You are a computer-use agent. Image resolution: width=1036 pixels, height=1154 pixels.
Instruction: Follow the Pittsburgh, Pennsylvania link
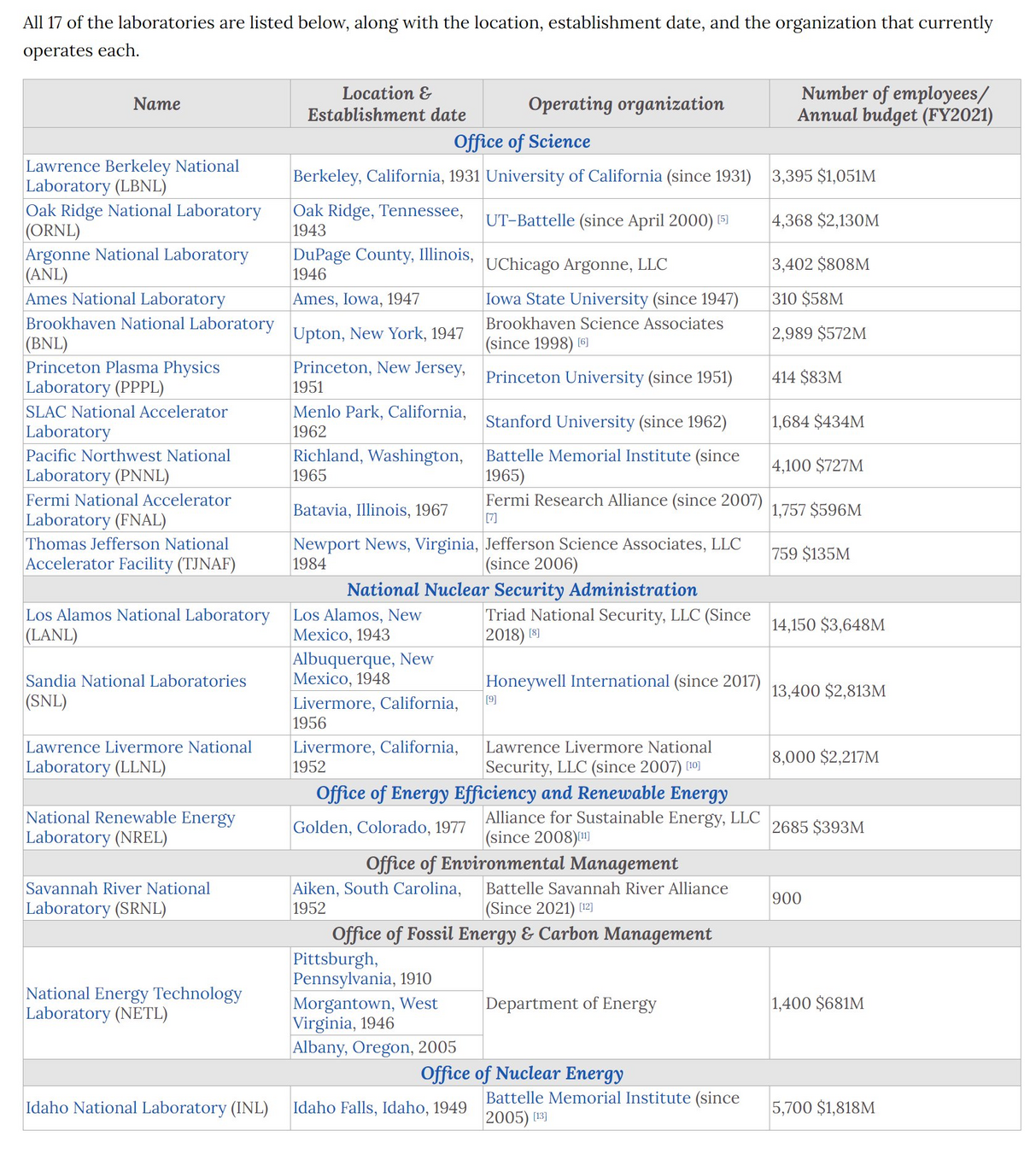[x=343, y=969]
